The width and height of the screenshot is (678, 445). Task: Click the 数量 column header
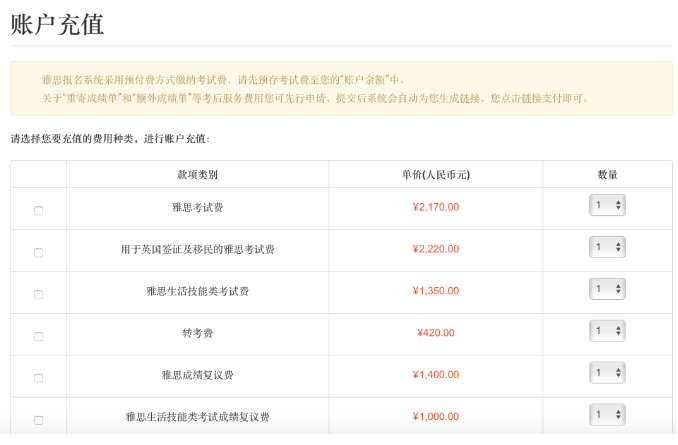(x=608, y=175)
